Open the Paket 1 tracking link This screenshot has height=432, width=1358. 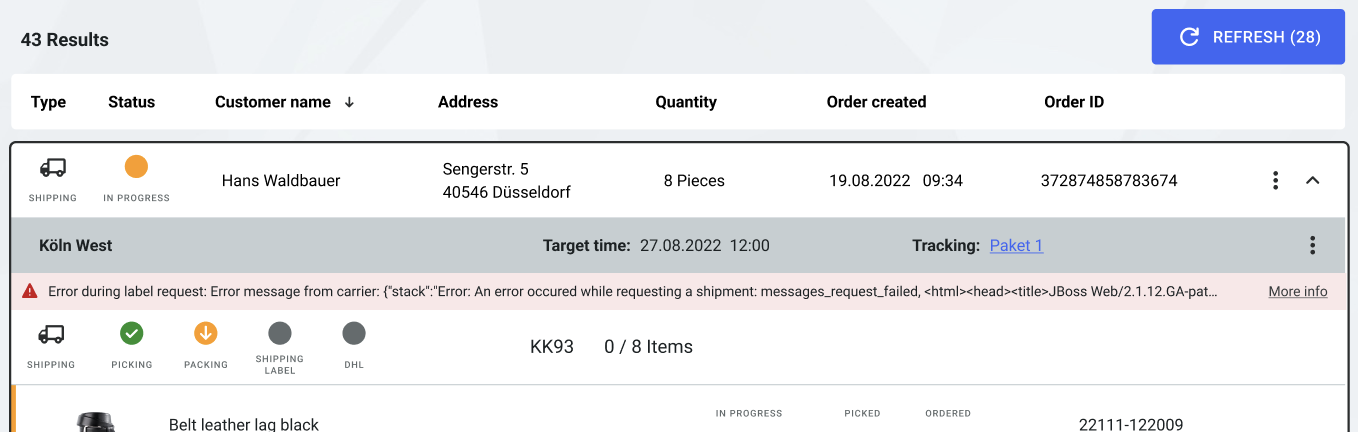pyautogui.click(x=1016, y=245)
